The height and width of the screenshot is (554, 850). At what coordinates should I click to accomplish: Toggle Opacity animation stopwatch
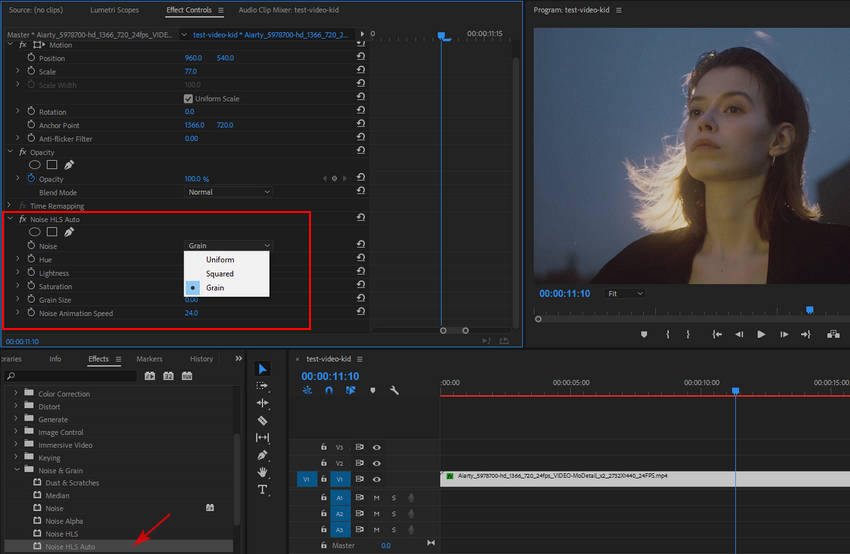[31, 178]
